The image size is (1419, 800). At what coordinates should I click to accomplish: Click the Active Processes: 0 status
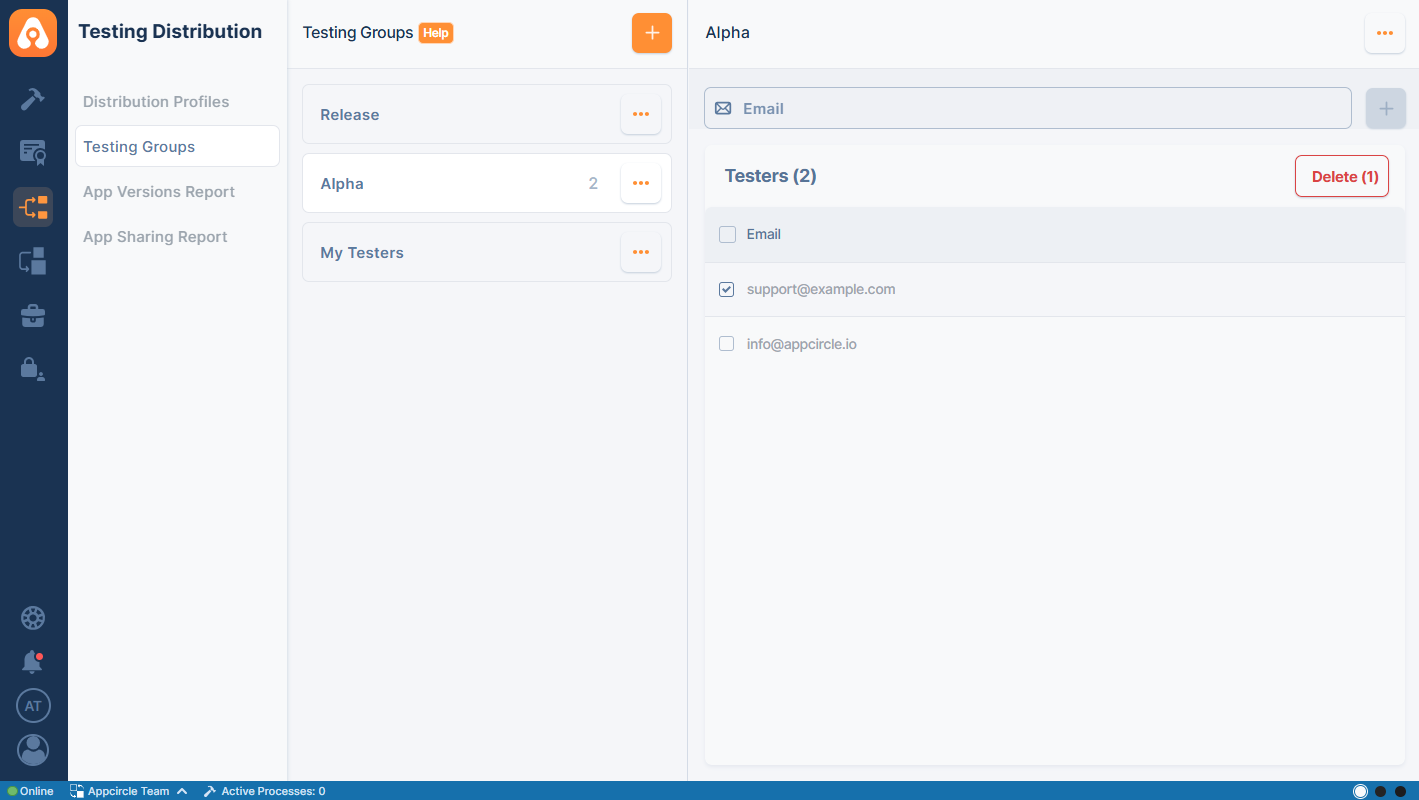coord(273,791)
